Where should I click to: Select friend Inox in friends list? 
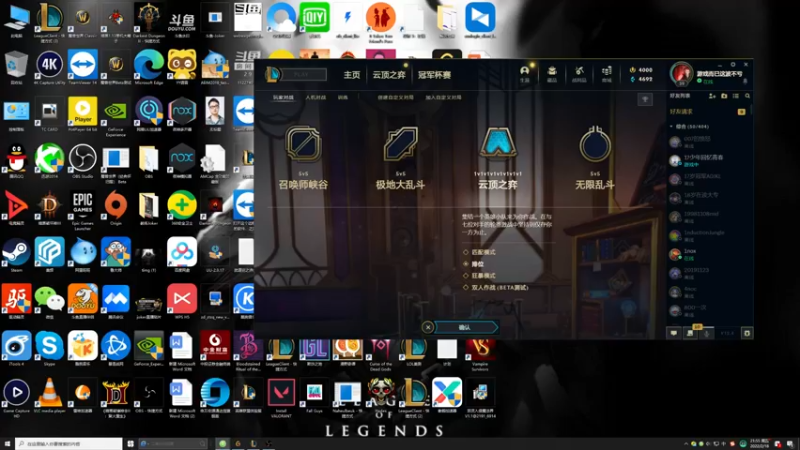[x=707, y=254]
